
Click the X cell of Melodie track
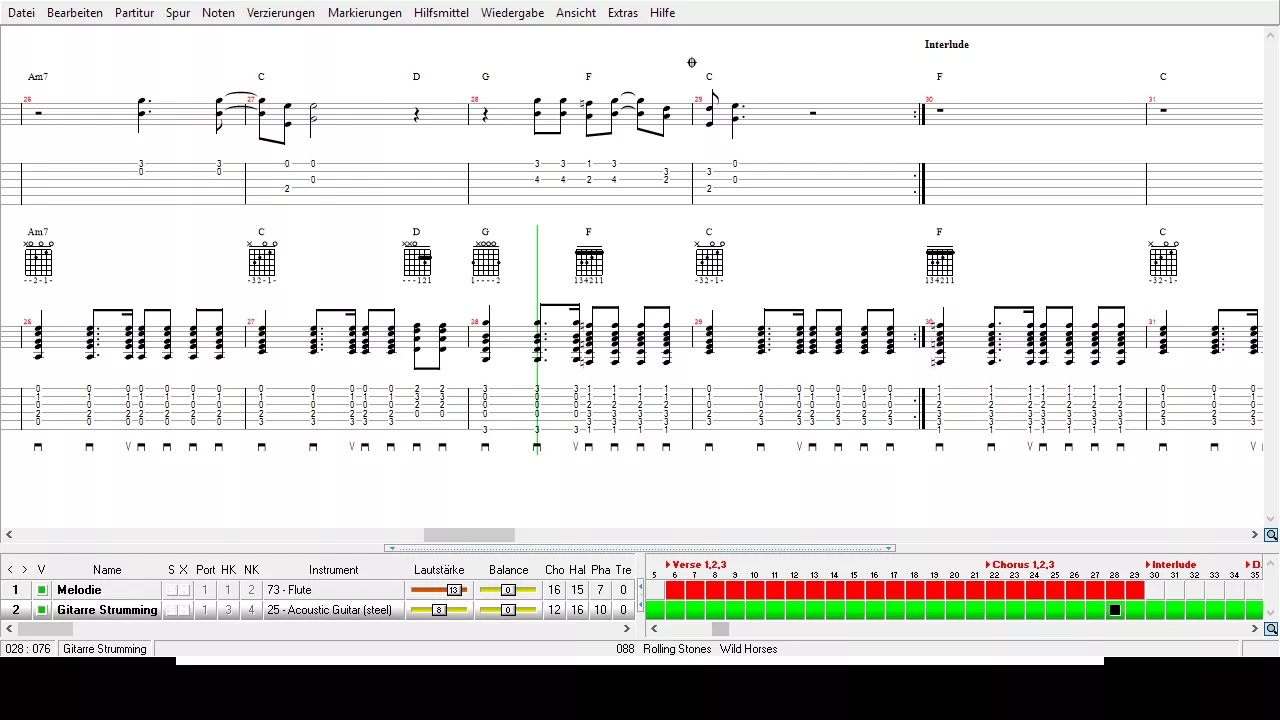[184, 590]
